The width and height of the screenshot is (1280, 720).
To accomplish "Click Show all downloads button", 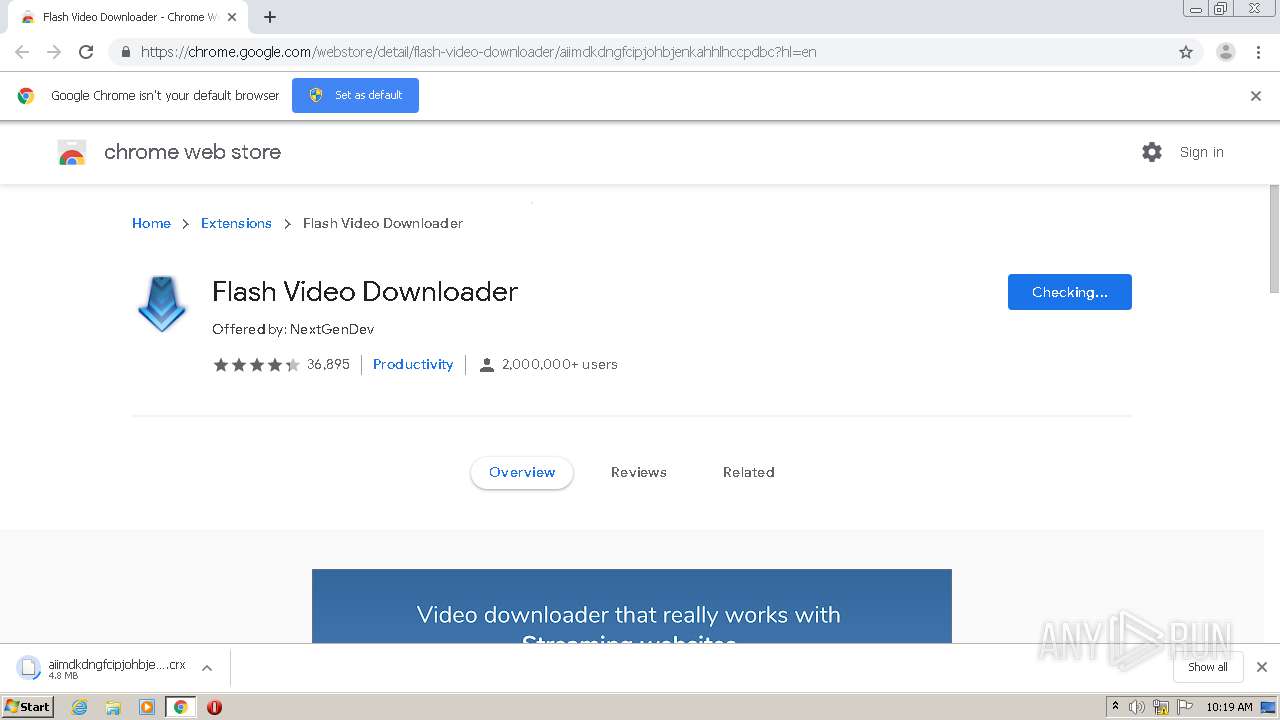I will click(x=1207, y=667).
